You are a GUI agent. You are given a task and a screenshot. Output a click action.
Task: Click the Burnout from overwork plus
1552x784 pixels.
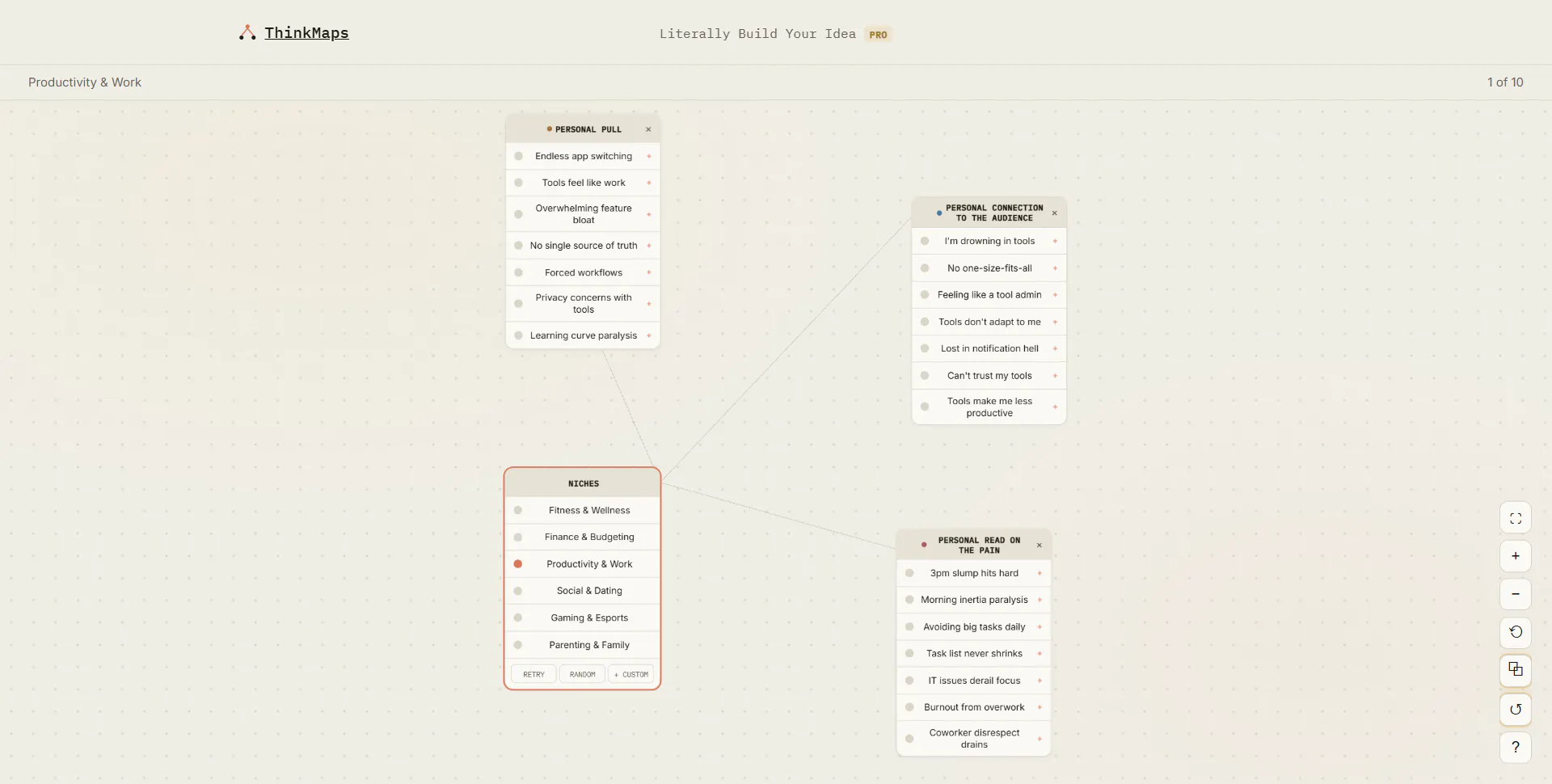point(1040,707)
